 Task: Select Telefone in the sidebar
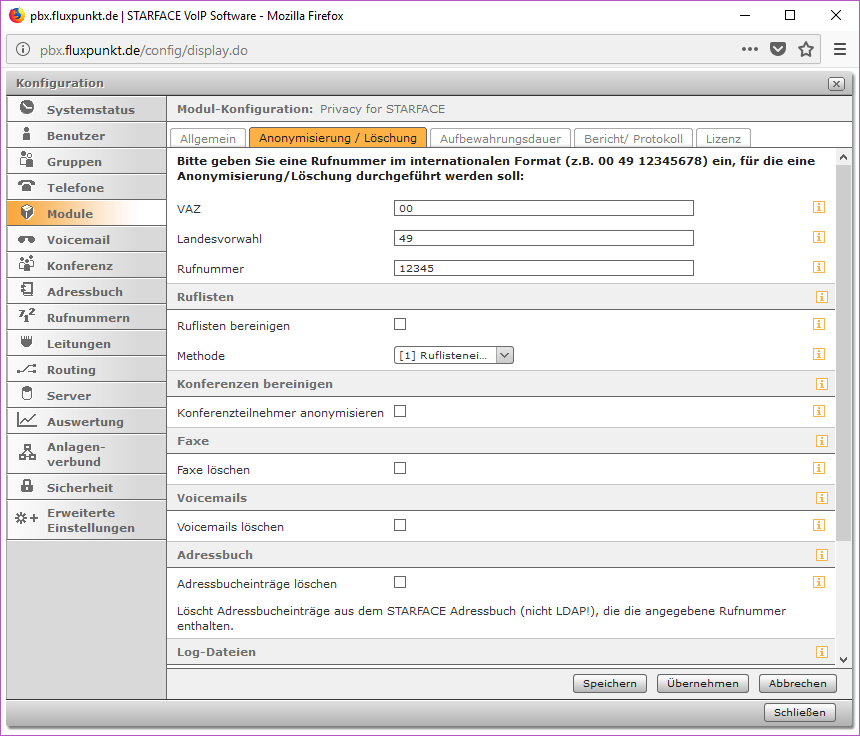coord(87,188)
